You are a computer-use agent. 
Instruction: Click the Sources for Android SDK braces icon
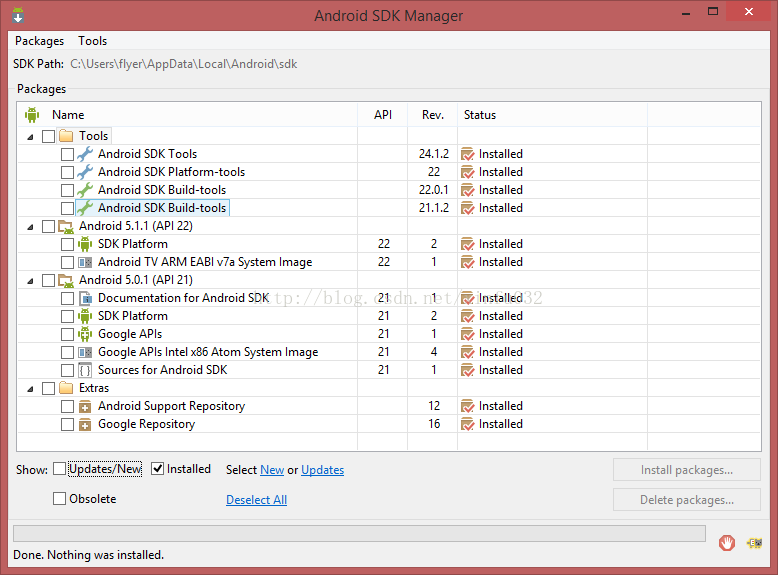(x=85, y=370)
